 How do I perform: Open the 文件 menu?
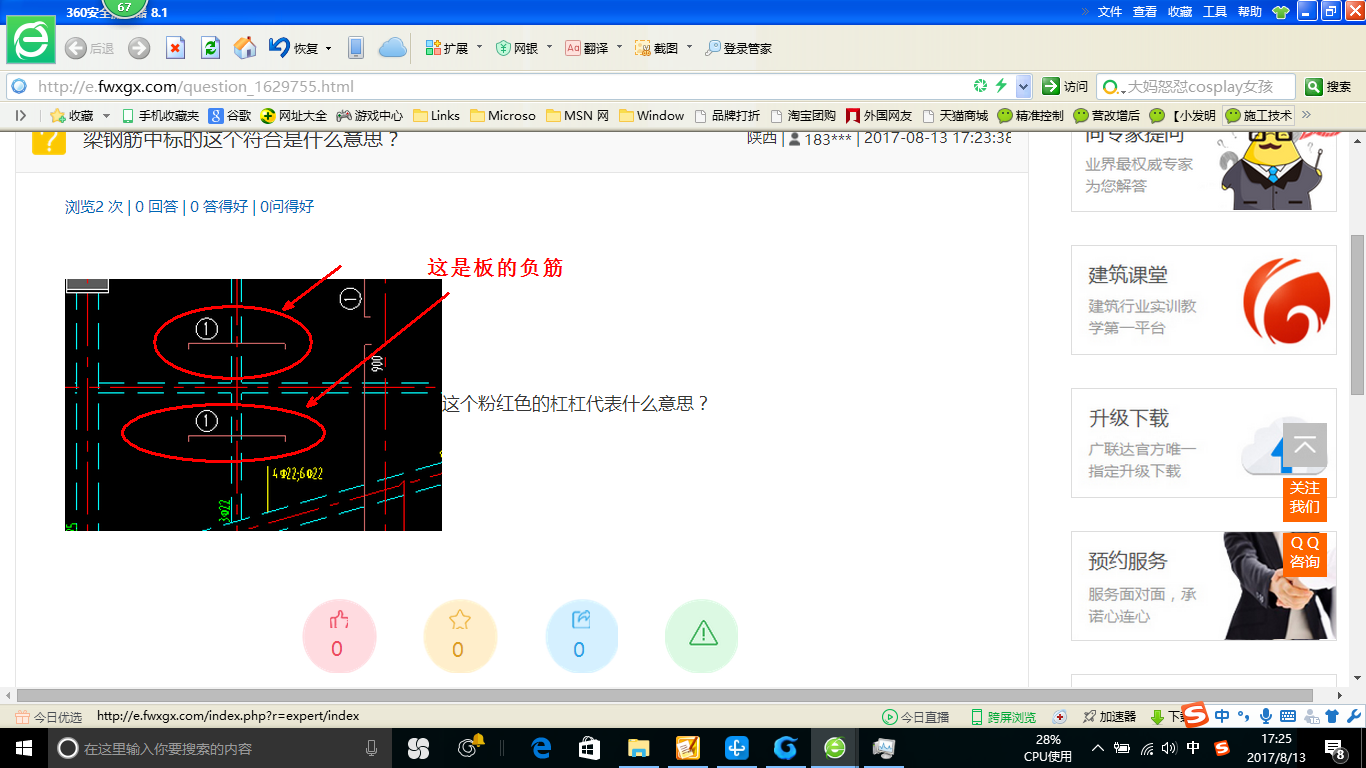pos(1110,12)
